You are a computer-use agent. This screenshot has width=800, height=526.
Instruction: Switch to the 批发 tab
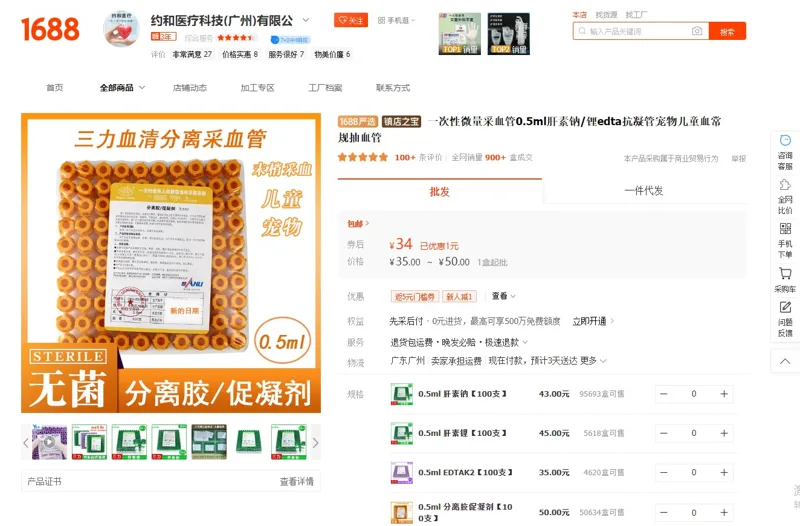(x=439, y=191)
